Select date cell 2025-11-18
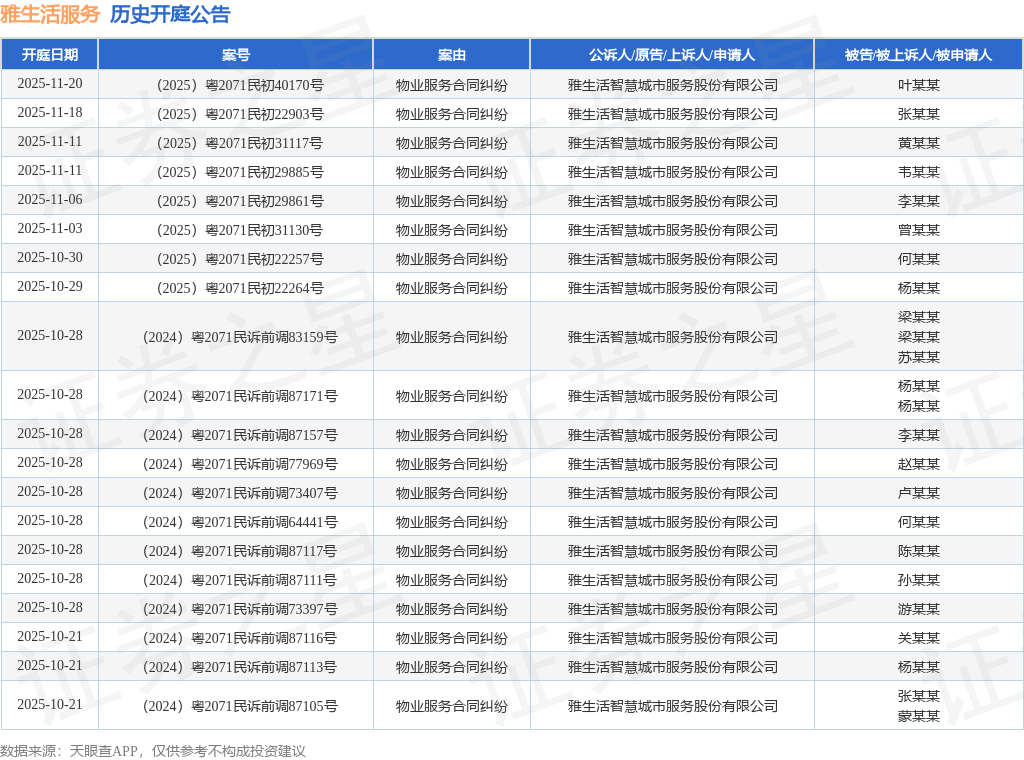 coord(50,112)
